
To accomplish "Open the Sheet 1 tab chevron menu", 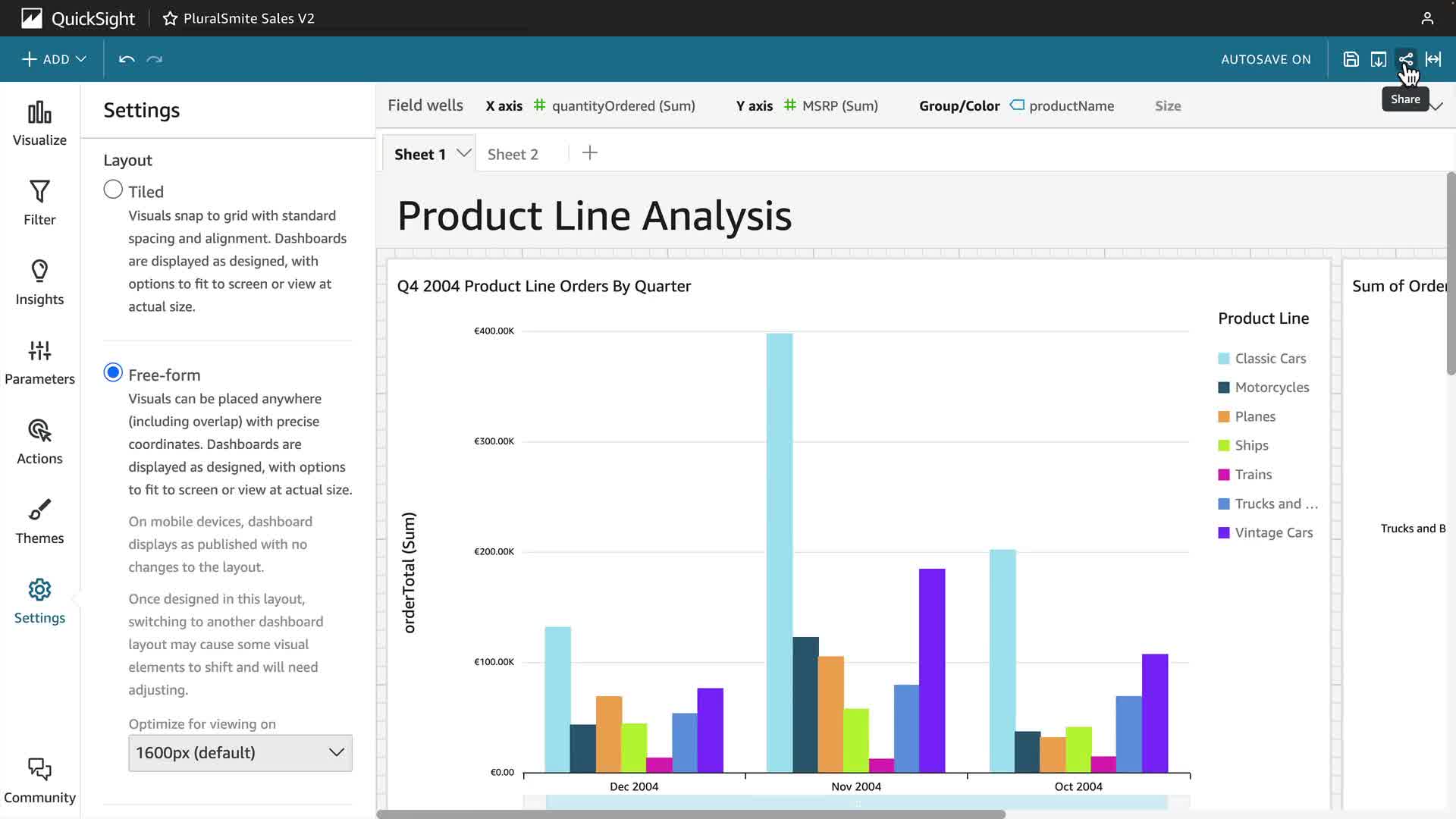I will [x=463, y=153].
